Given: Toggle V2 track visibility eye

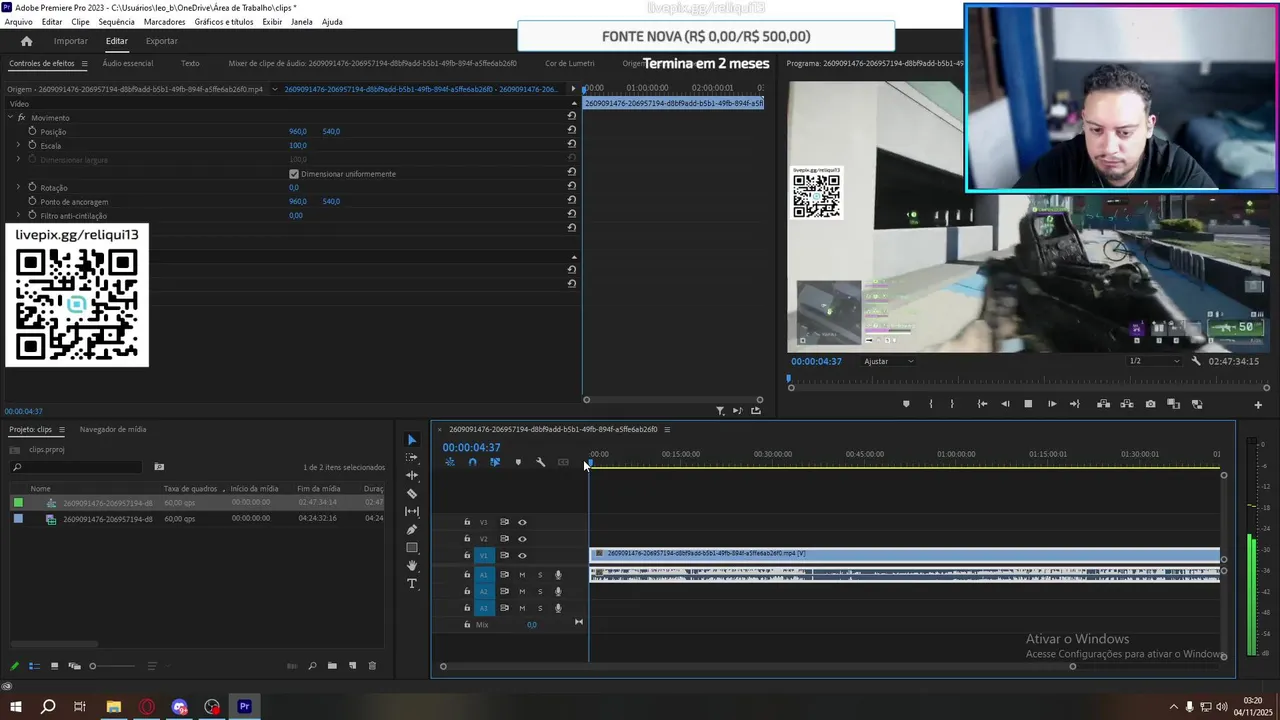Looking at the screenshot, I should coord(522,539).
